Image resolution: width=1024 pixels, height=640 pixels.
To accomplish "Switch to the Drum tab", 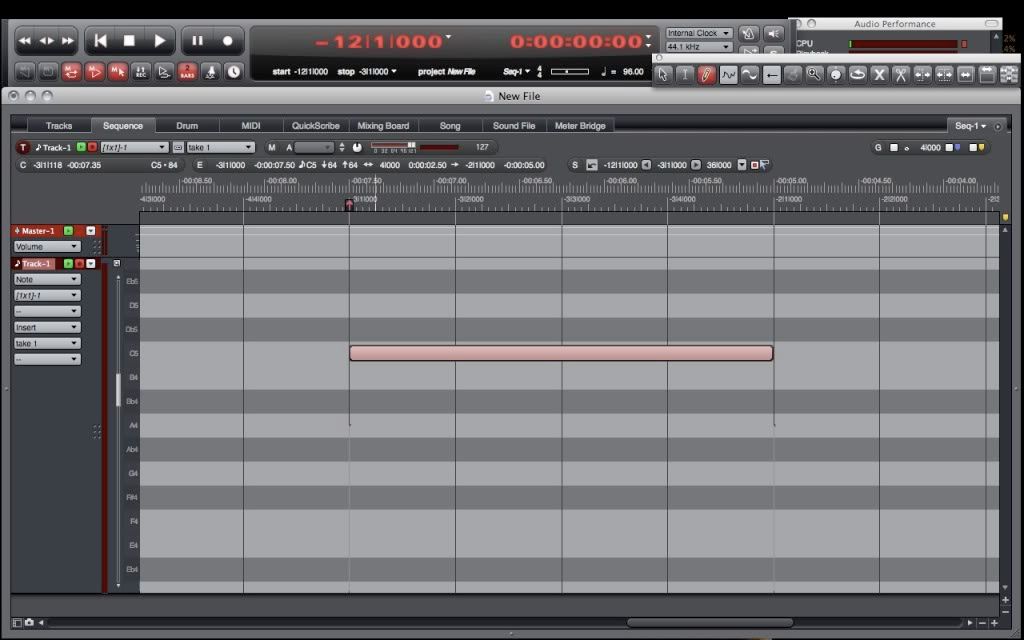I will pos(187,125).
